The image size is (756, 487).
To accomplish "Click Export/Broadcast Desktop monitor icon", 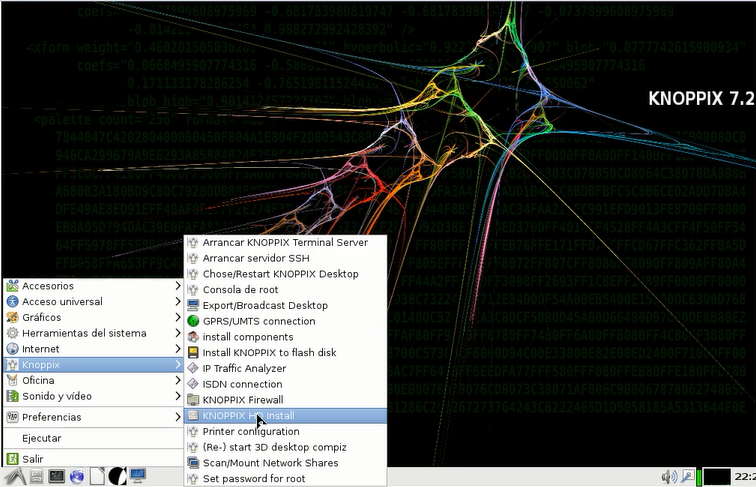I will [193, 305].
